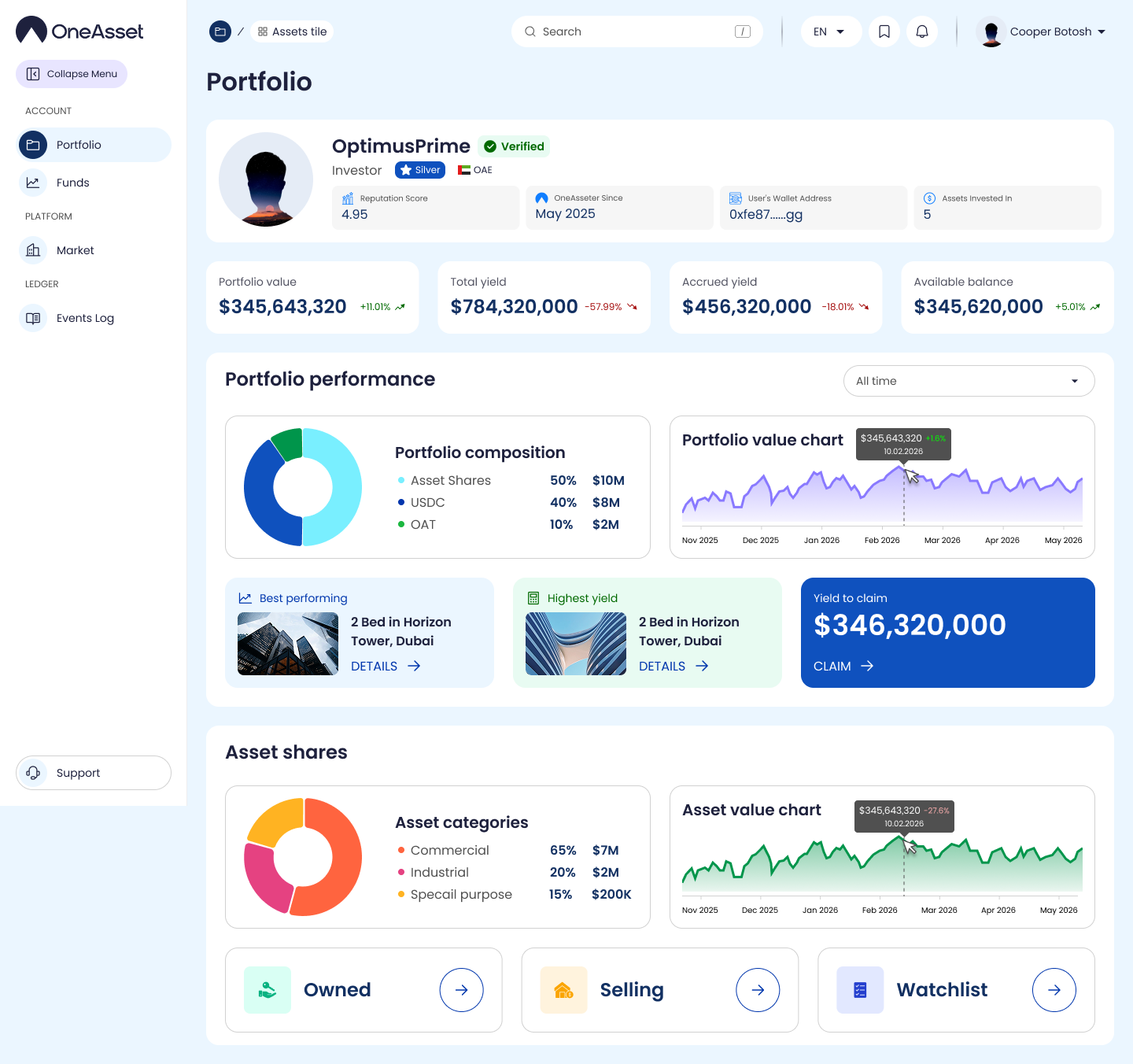
Task: Click the bookmark icon in top bar
Action: [884, 31]
